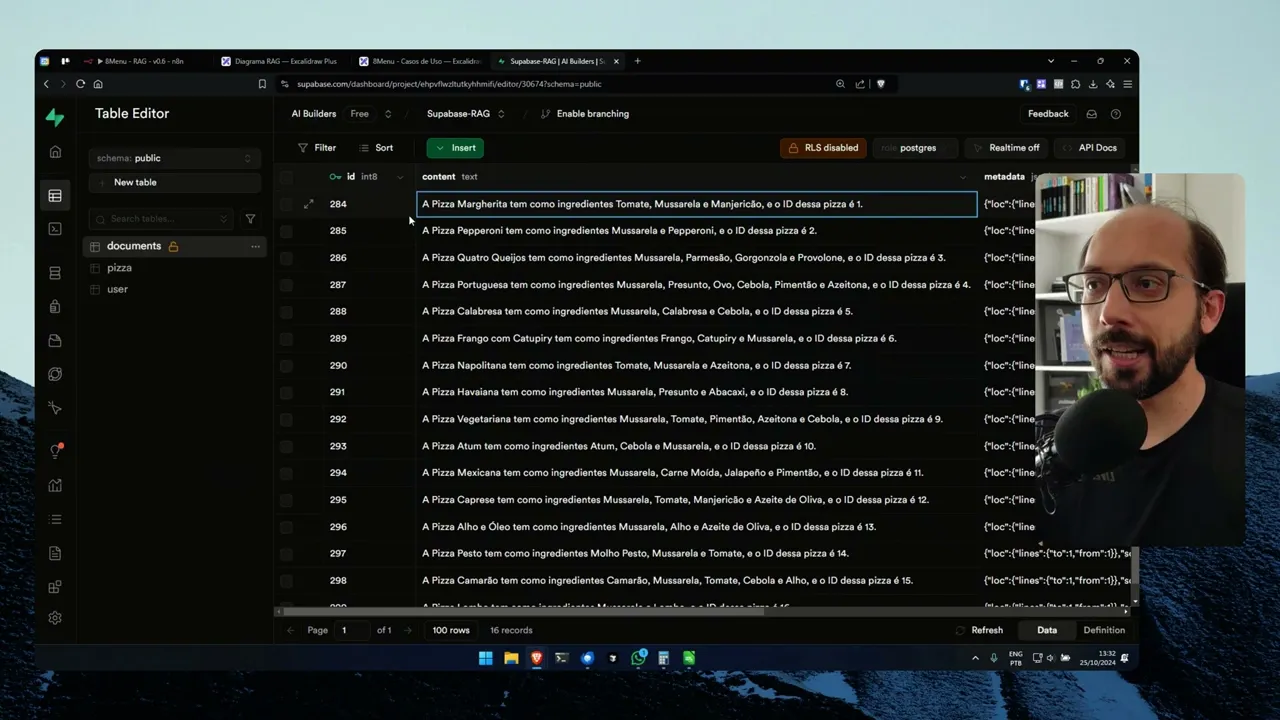The image size is (1280, 720).
Task: Open the browser hamburger menu
Action: tap(1127, 84)
